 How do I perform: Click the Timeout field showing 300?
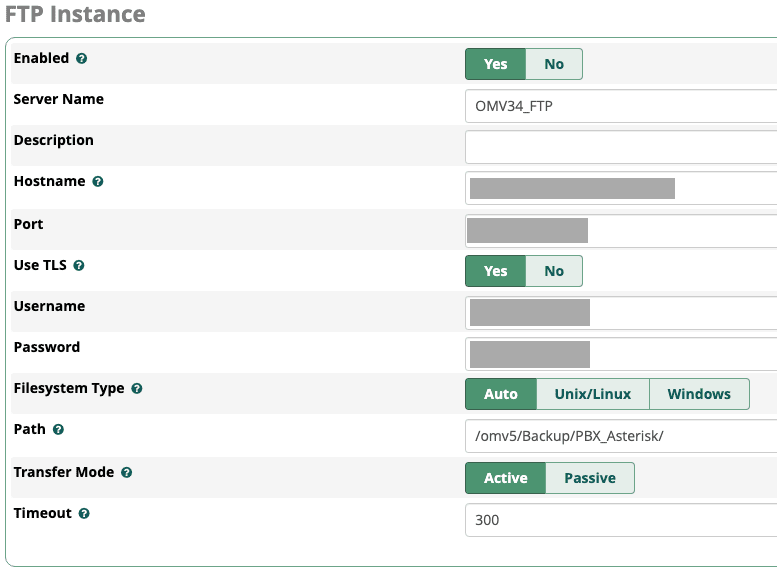tap(620, 520)
